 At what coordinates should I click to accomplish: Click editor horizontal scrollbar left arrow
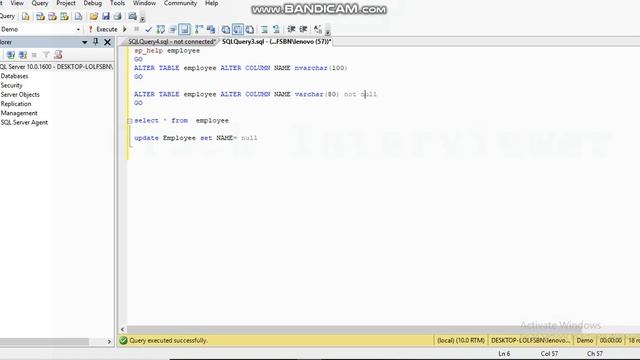pos(122,329)
